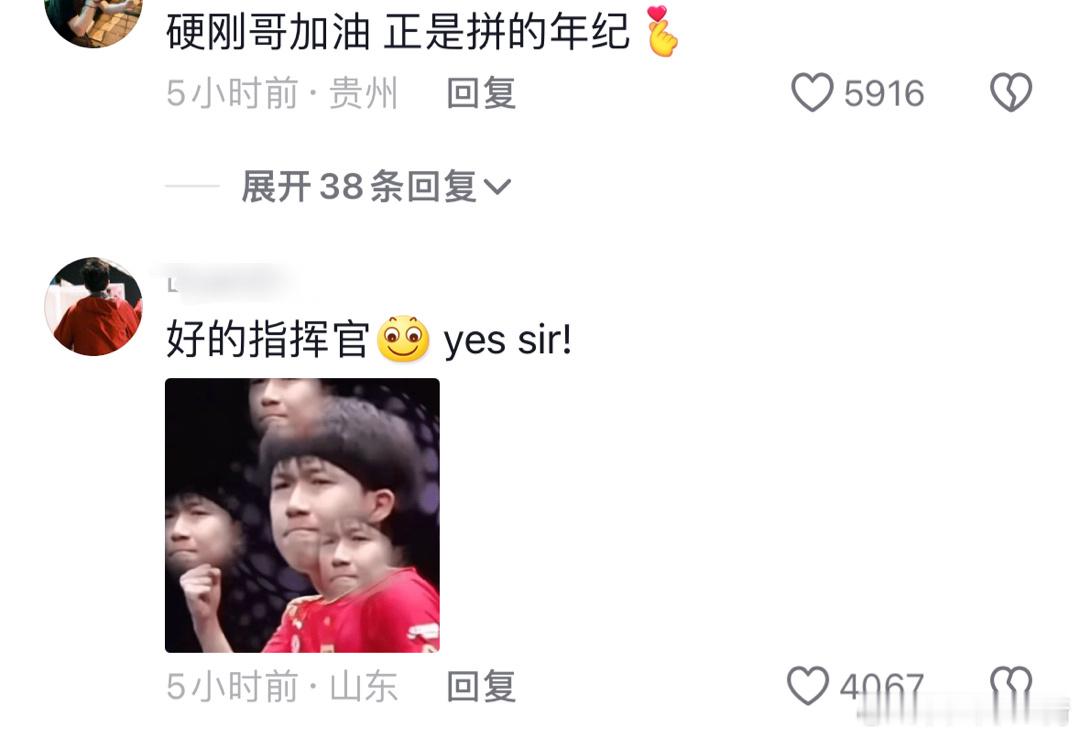Tap the chevron beside 展开38条回复
This screenshot has height=736, width=1080.
(x=497, y=187)
